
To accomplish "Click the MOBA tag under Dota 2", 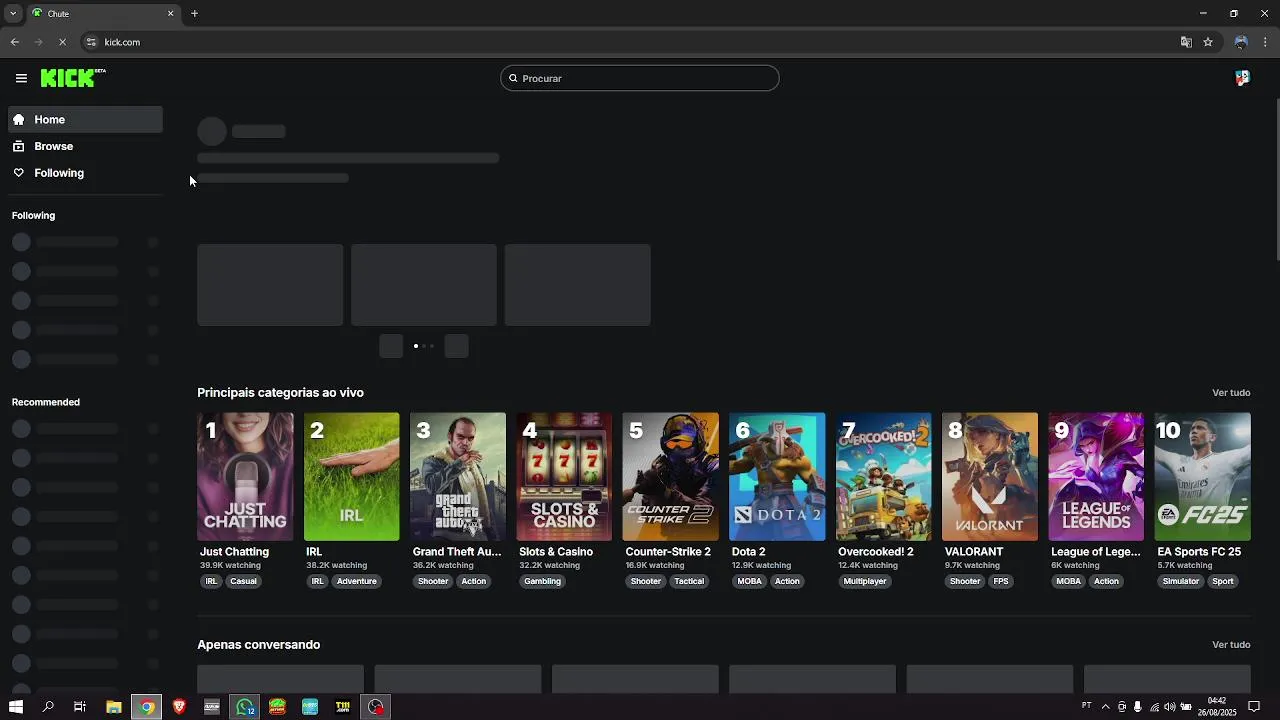I will tap(749, 581).
